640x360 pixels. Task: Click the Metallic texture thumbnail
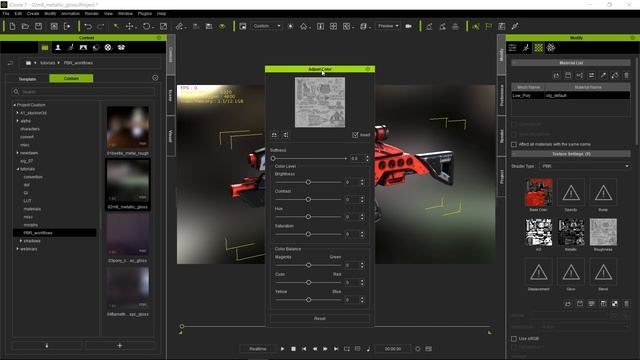[571, 232]
